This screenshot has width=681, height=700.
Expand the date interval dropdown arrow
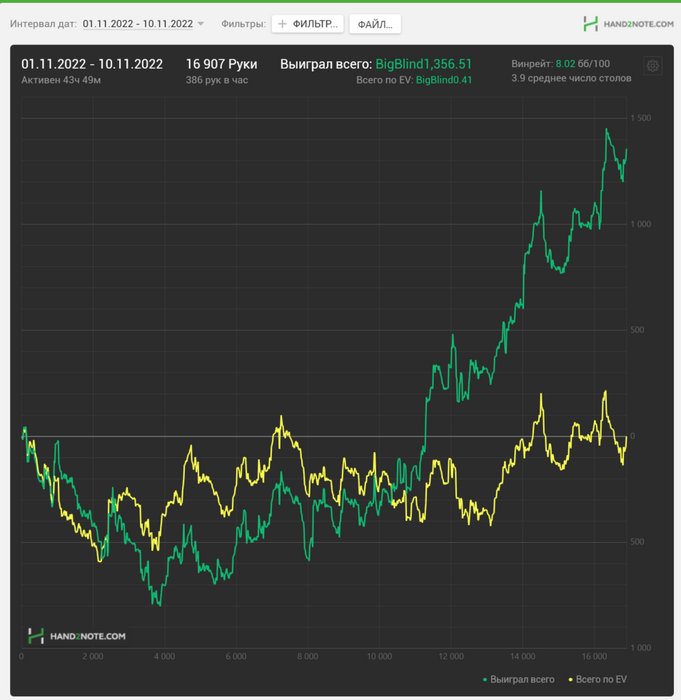click(201, 24)
